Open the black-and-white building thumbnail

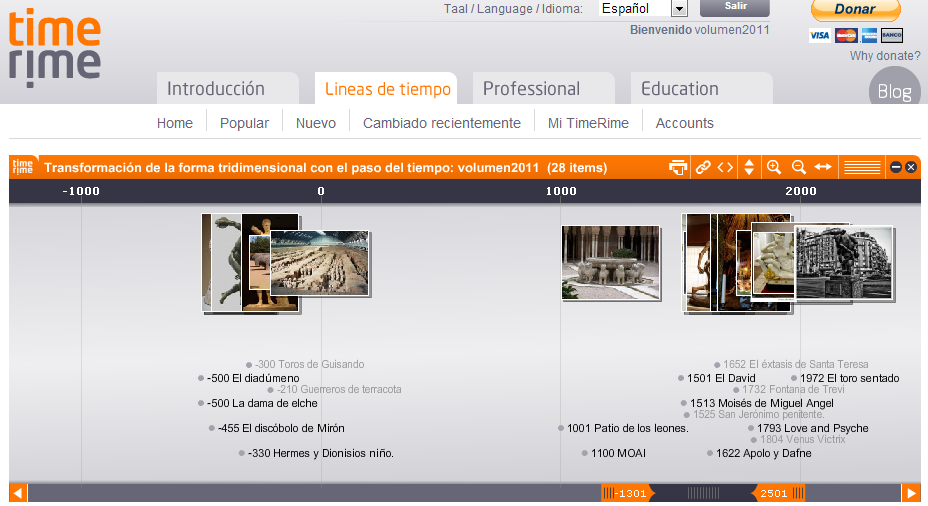(844, 263)
